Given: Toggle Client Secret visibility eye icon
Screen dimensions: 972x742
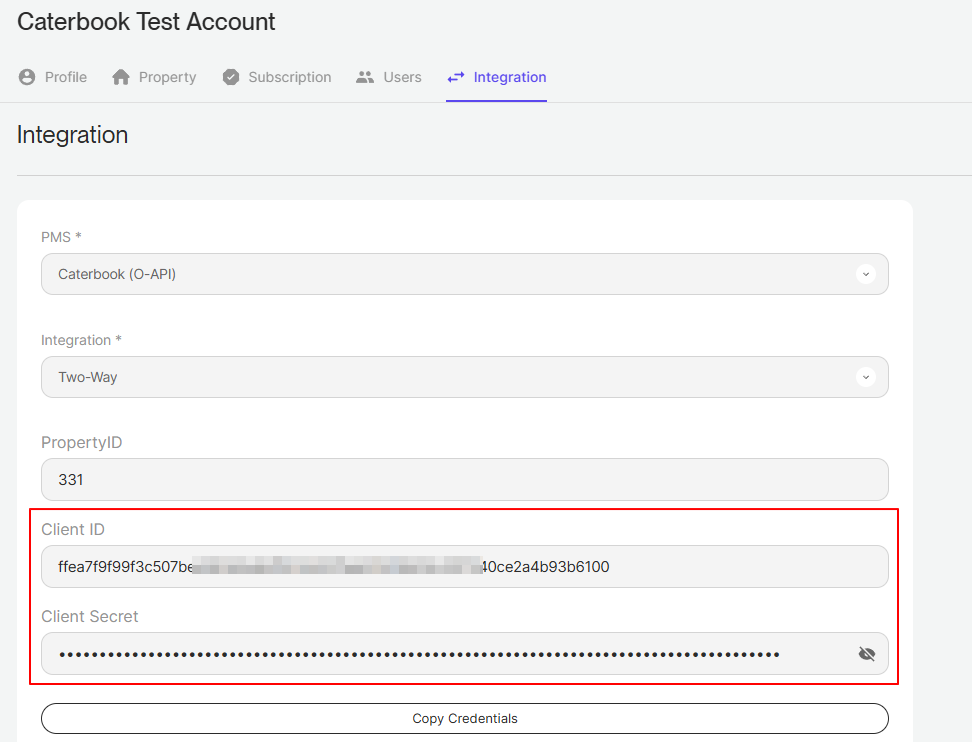Looking at the screenshot, I should 867,653.
